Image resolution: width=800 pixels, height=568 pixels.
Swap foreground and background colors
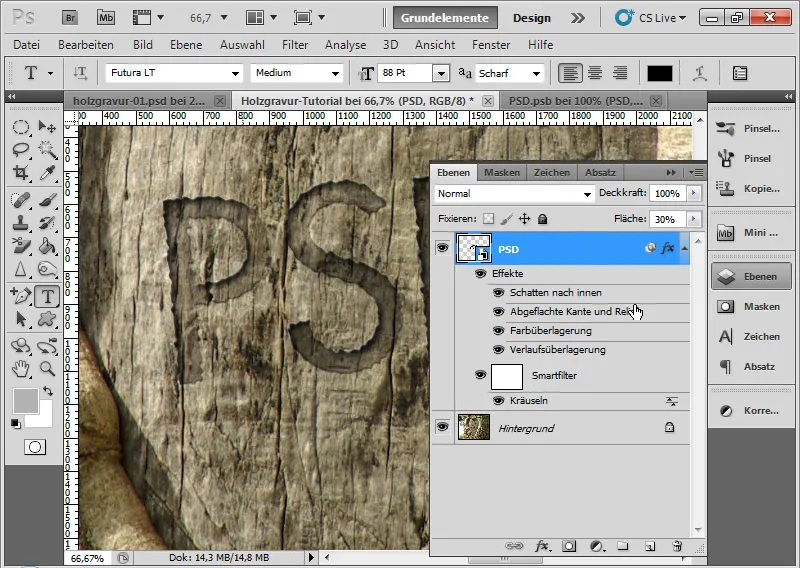click(x=48, y=391)
